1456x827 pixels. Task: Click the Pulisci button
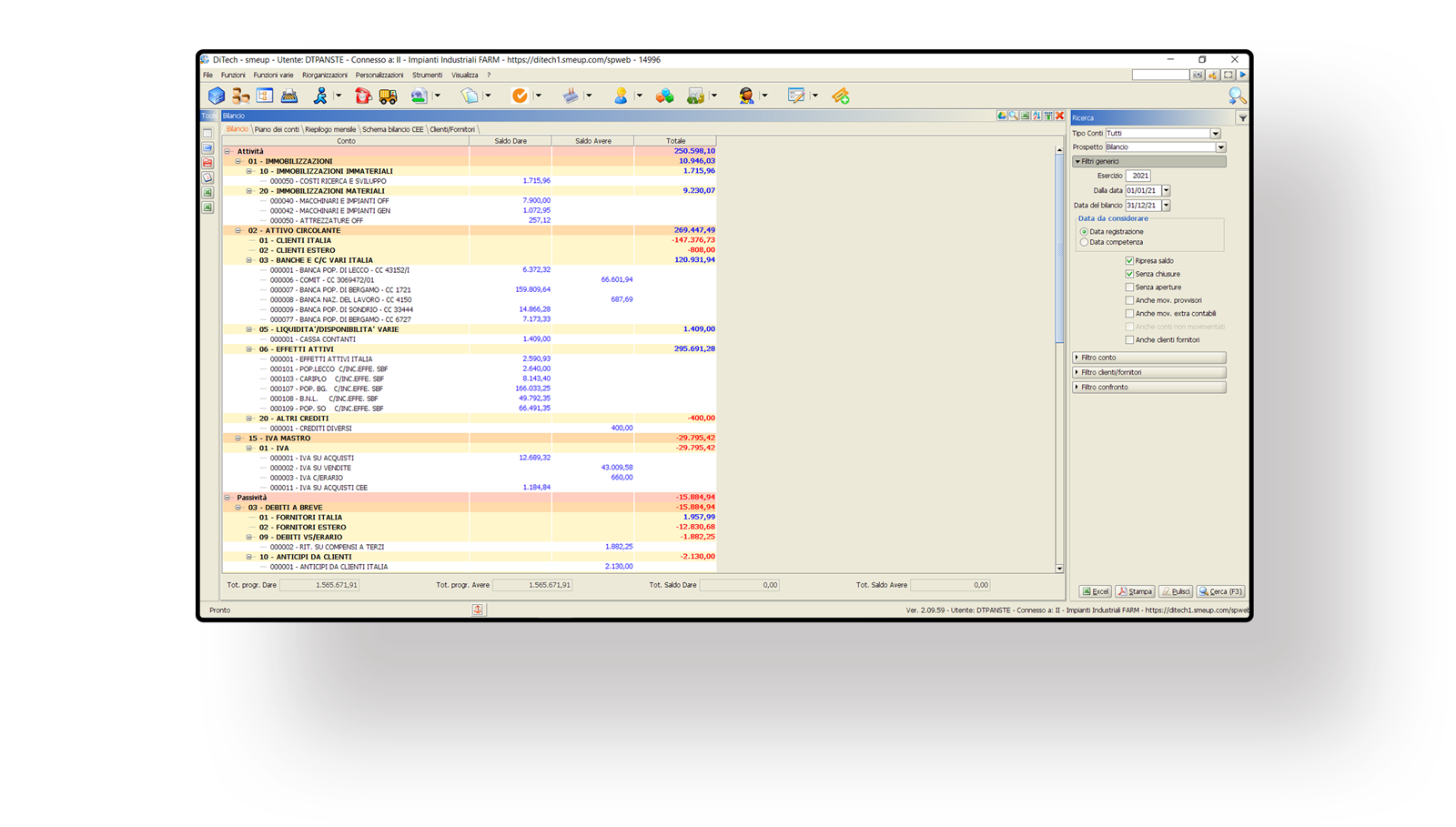(x=1176, y=591)
